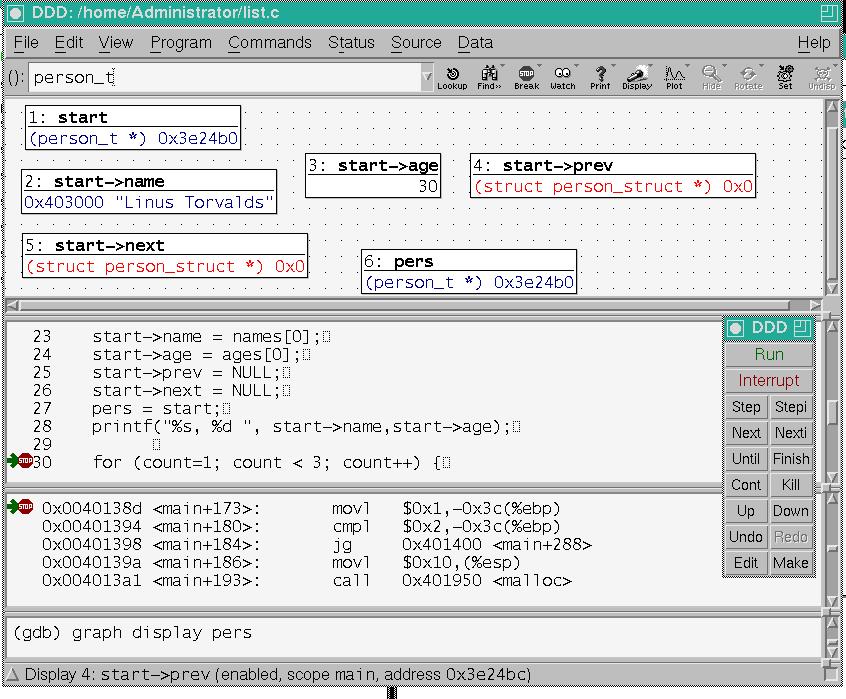Screen dimensions: 846x699
Task: Open the DDD main window menu icon
Action: 15,13
